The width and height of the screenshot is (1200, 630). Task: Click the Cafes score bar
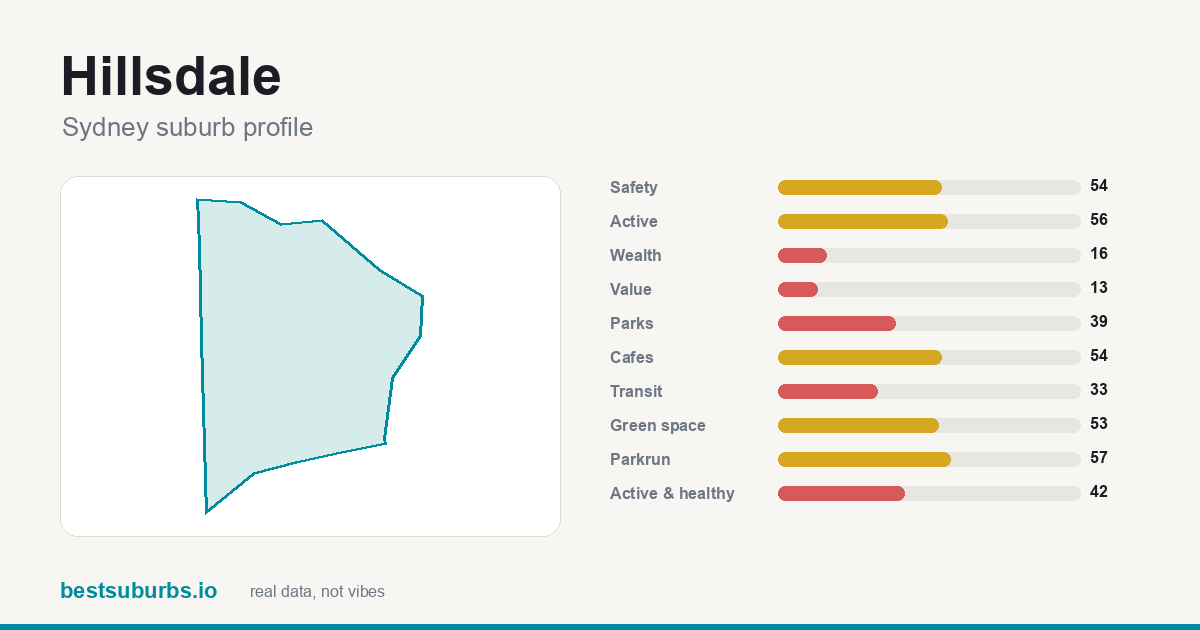[x=929, y=357]
